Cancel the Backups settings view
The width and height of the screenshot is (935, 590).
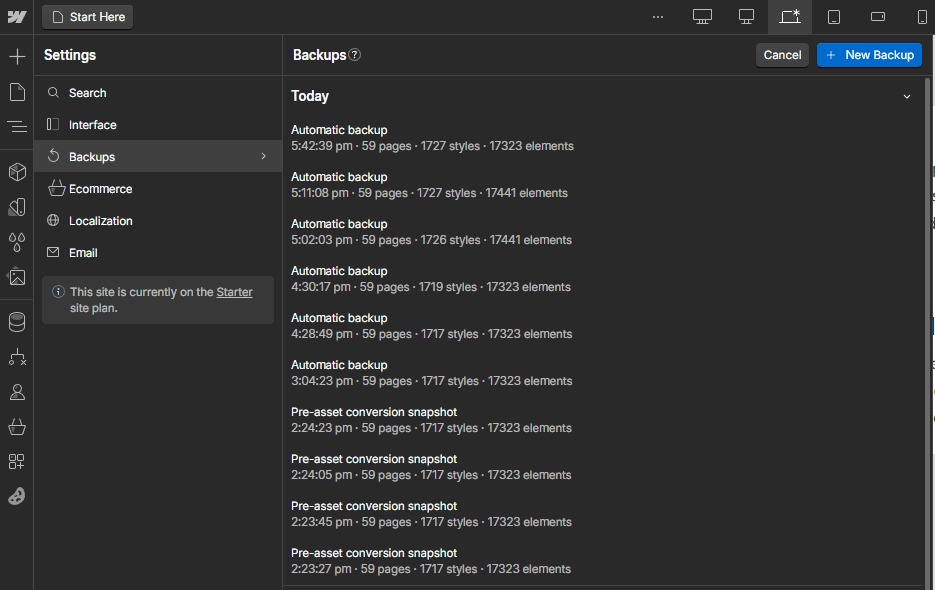click(x=782, y=55)
